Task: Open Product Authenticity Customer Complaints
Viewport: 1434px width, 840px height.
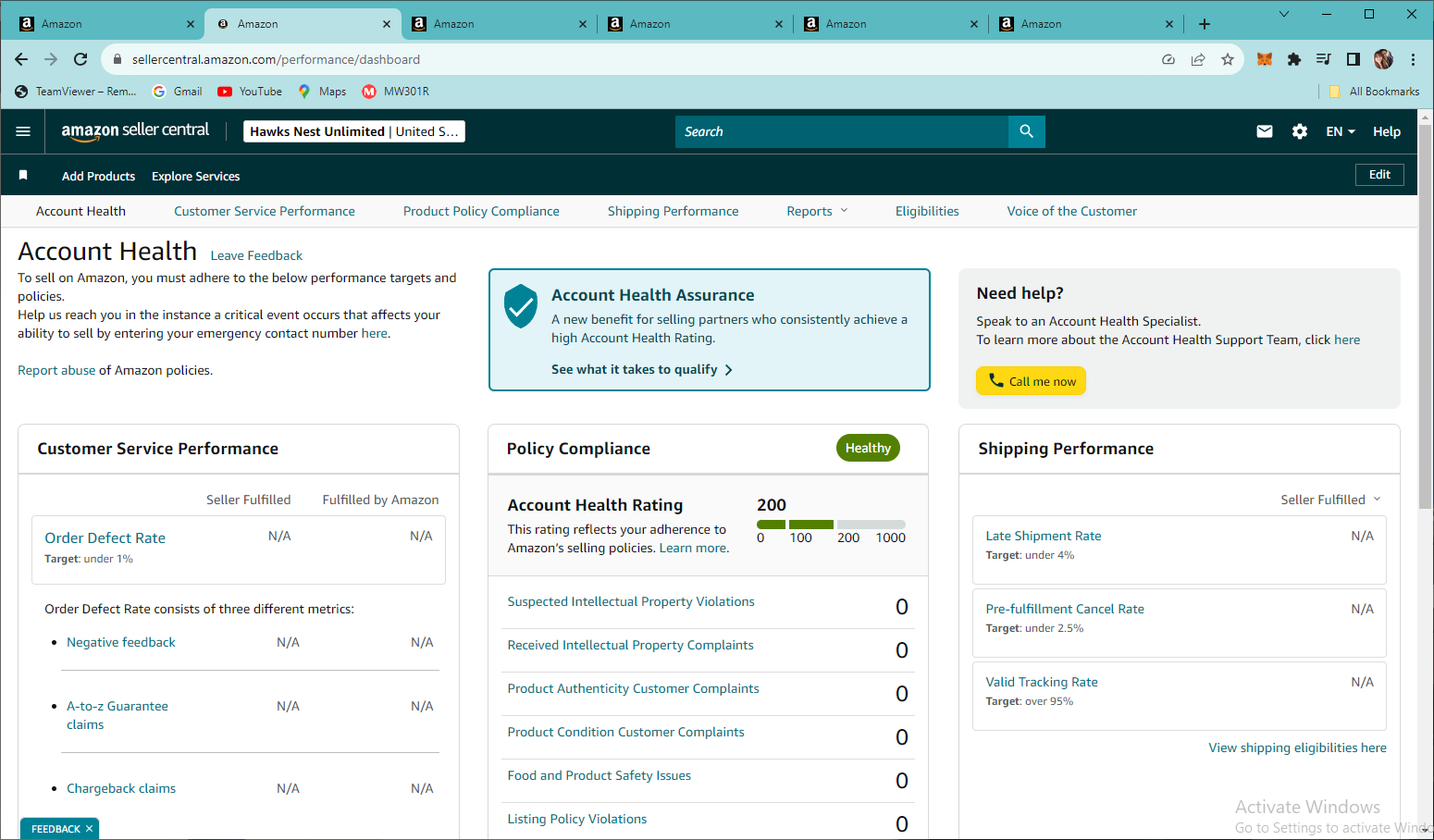Action: (633, 688)
